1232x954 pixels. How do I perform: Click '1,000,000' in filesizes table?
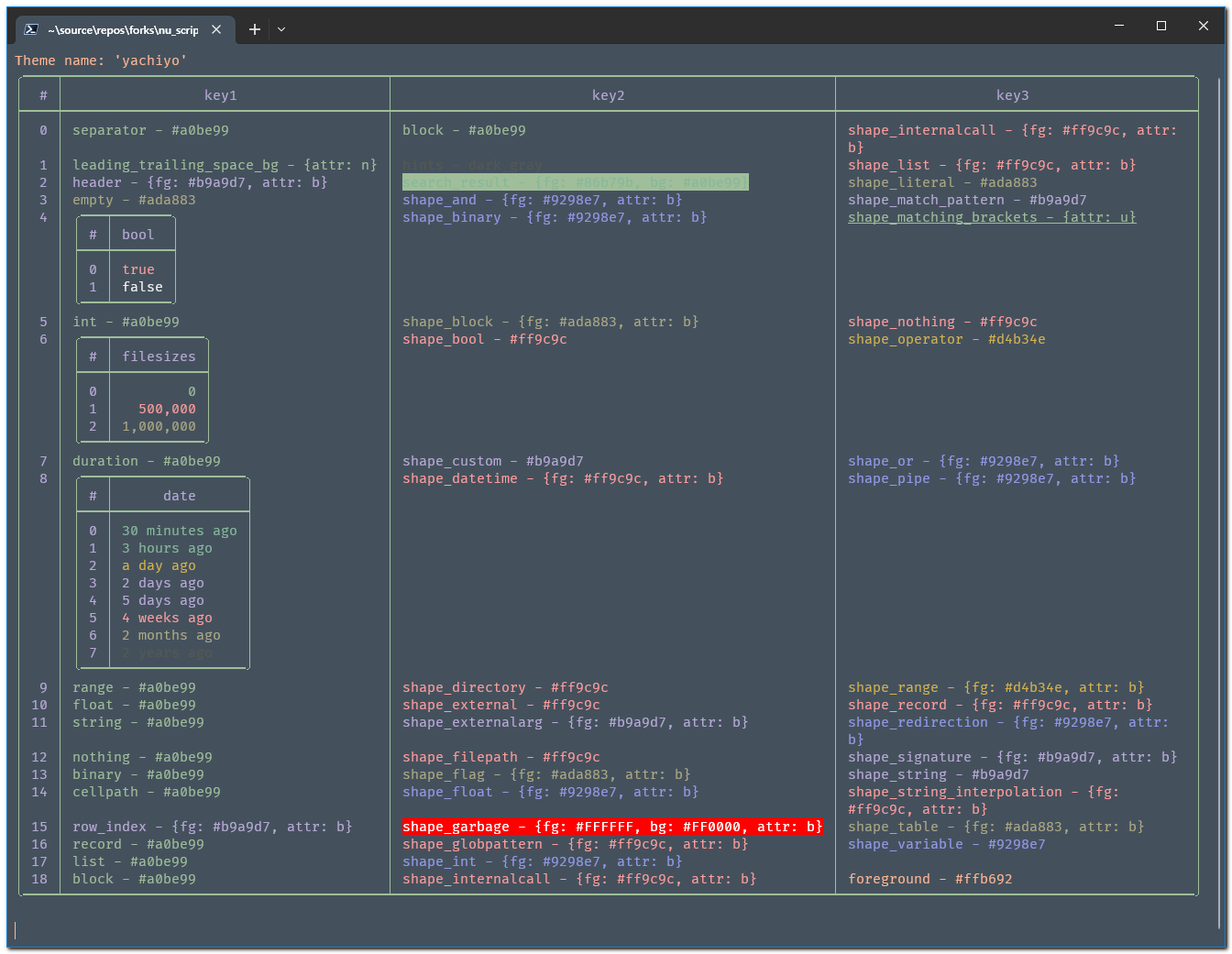pyautogui.click(x=159, y=426)
